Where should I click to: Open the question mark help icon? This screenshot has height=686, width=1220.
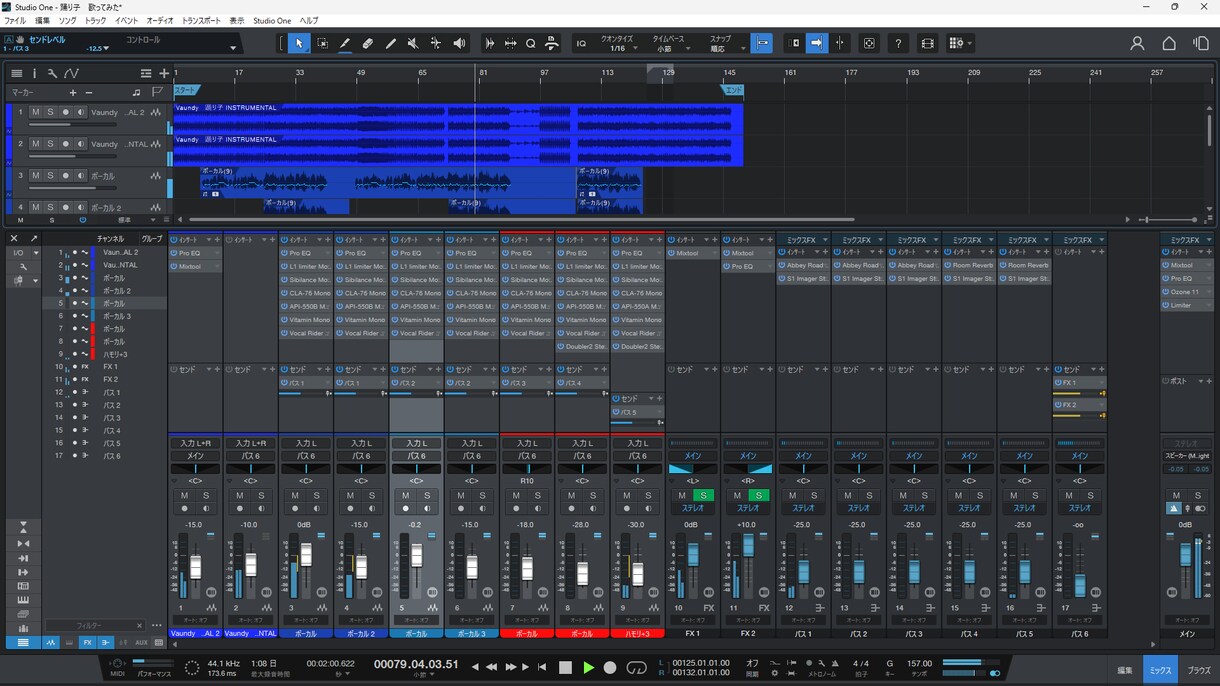(x=898, y=44)
